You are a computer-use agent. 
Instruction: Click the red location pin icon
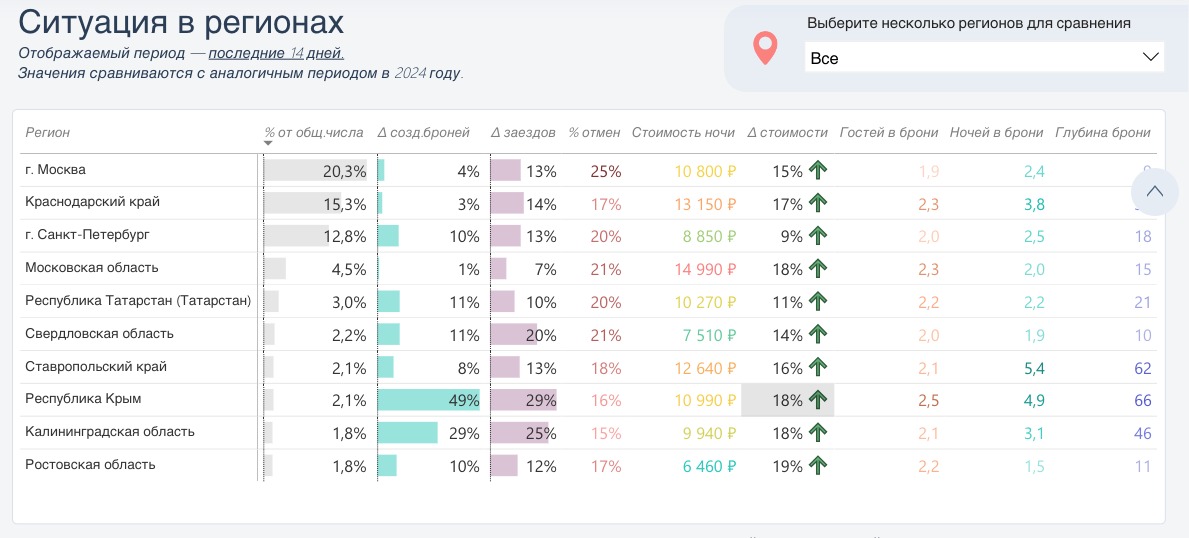pyautogui.click(x=765, y=48)
